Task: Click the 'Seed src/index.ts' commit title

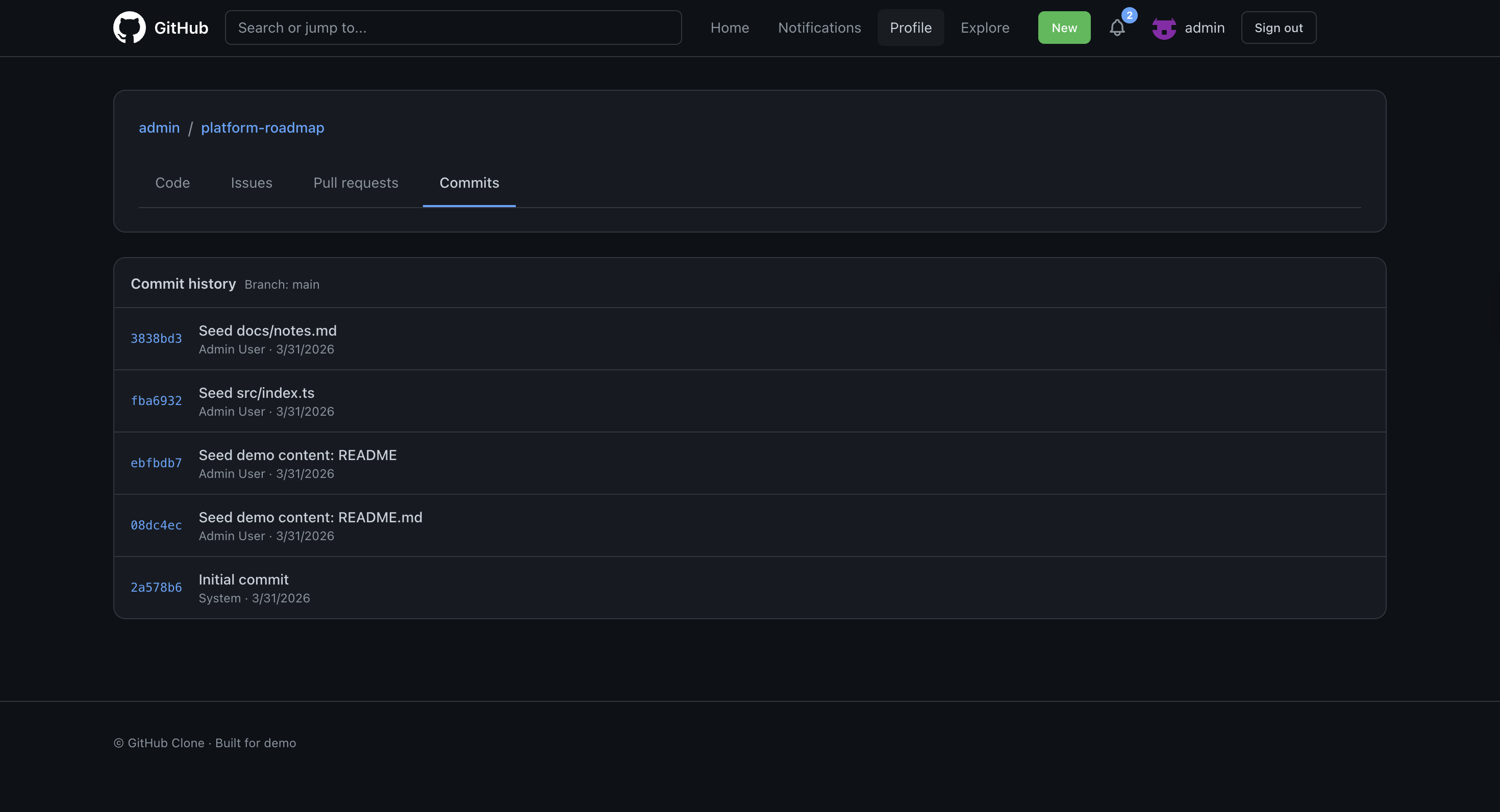Action: [256, 393]
